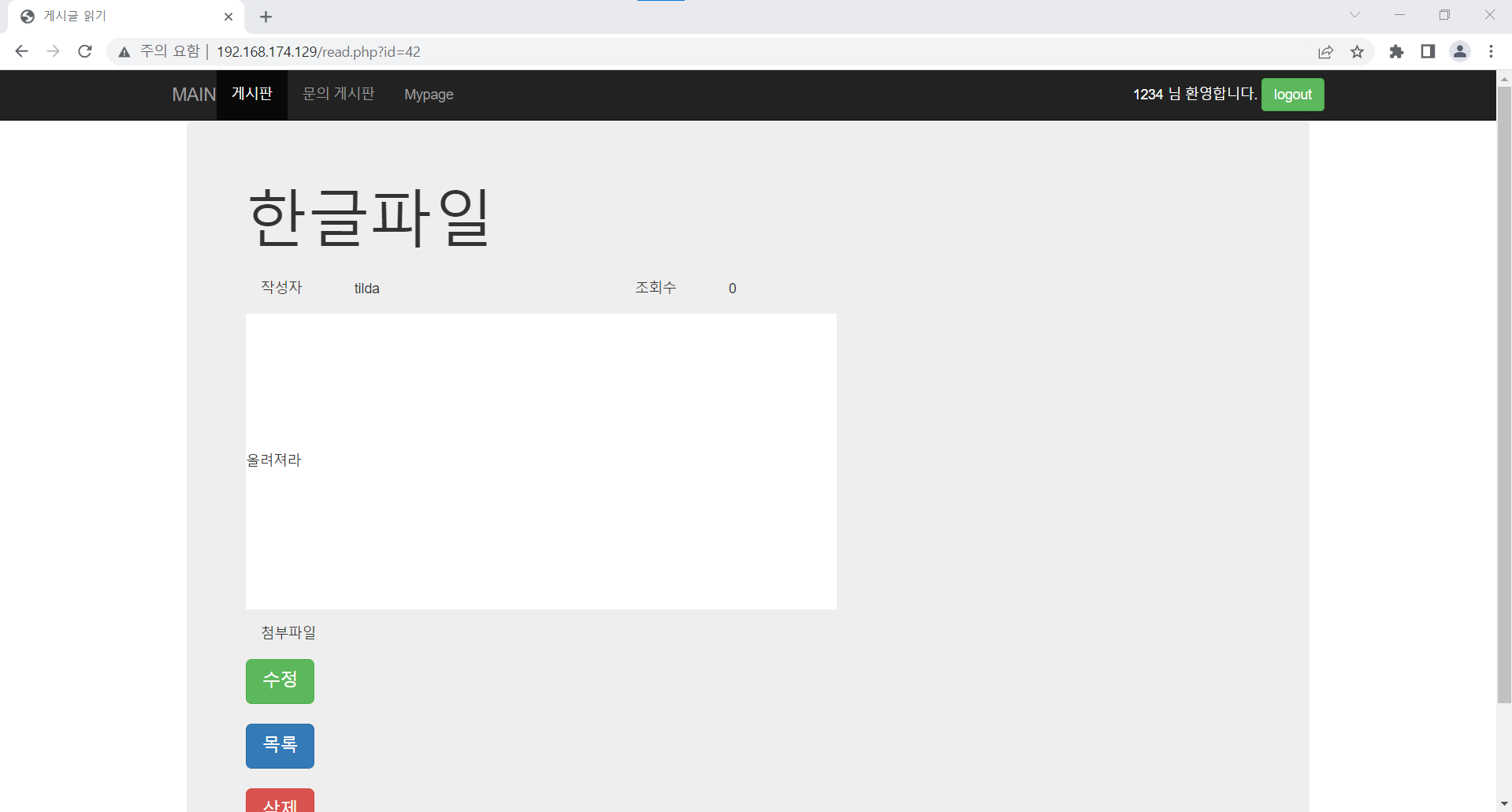Viewport: 1512px width, 812px height.
Task: Click the 첨부파일 label
Action: click(288, 632)
